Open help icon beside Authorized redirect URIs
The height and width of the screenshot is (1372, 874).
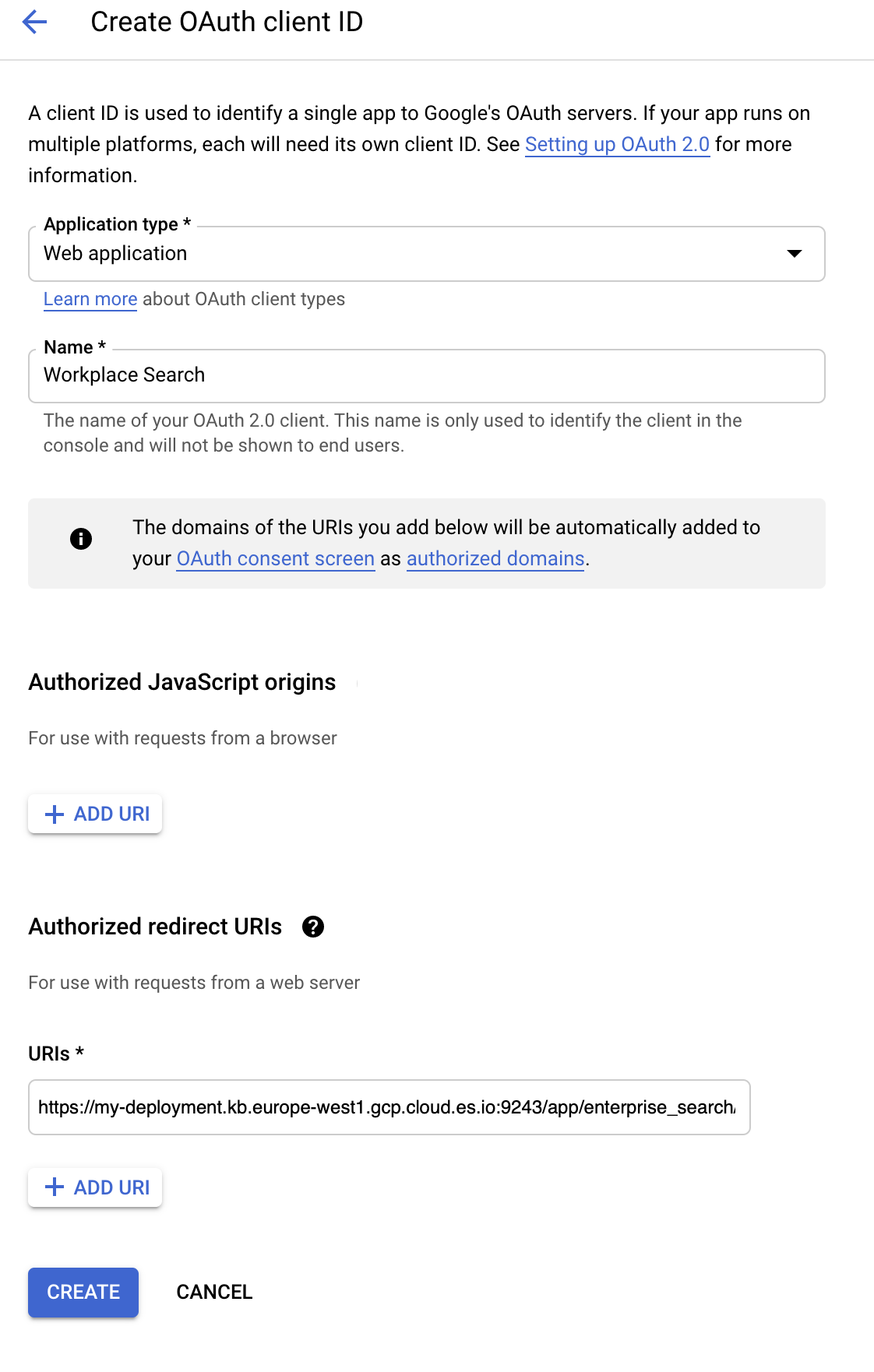[x=313, y=927]
